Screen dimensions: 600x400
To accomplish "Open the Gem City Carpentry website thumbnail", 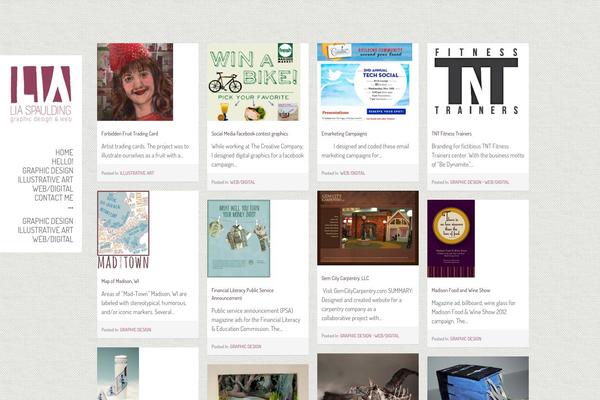I will 368,228.
